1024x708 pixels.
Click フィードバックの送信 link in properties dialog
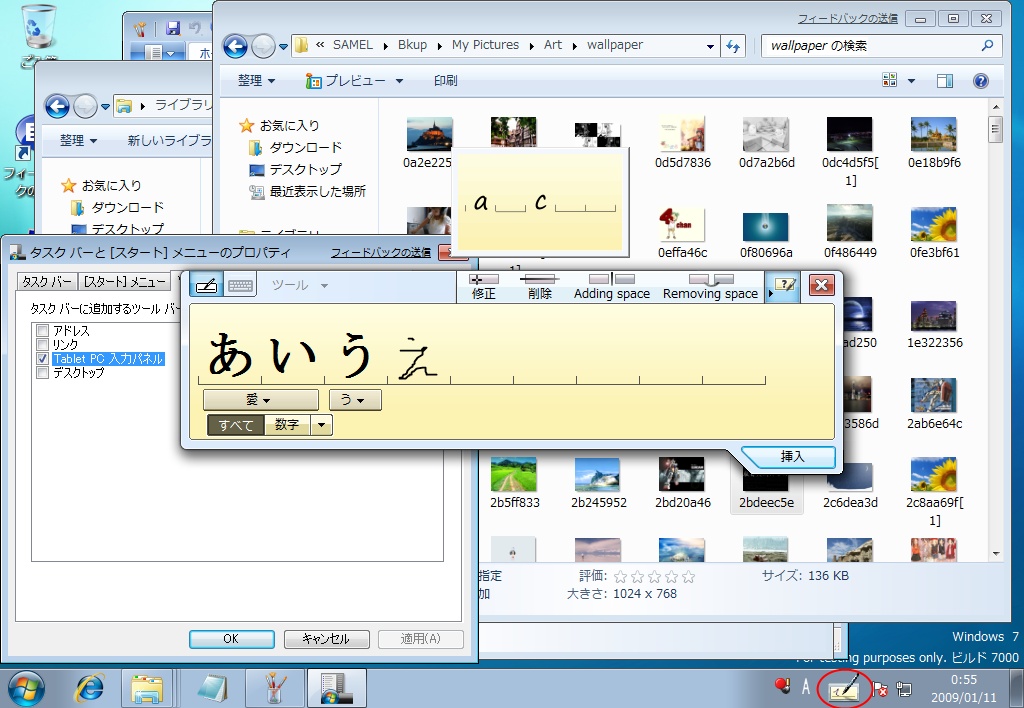pos(381,252)
